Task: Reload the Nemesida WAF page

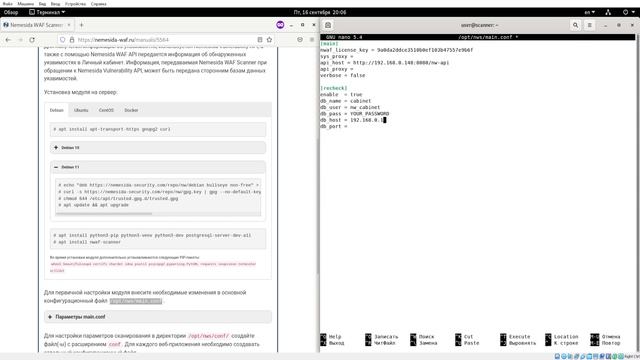Action: (x=32, y=40)
